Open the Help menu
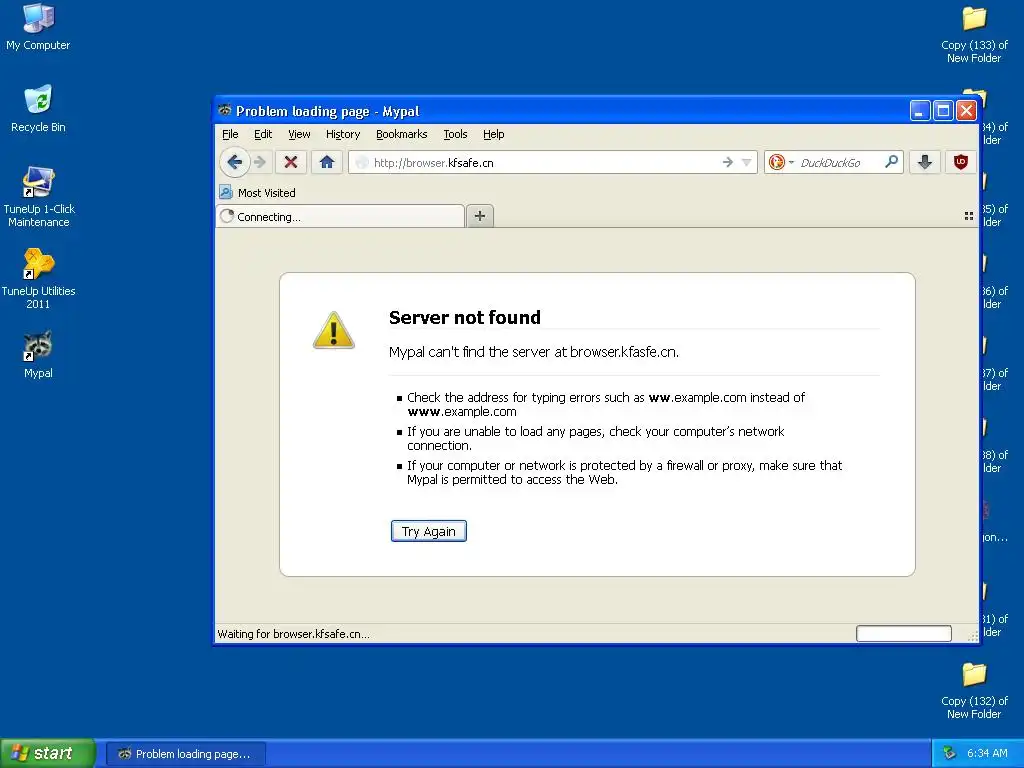 point(493,134)
